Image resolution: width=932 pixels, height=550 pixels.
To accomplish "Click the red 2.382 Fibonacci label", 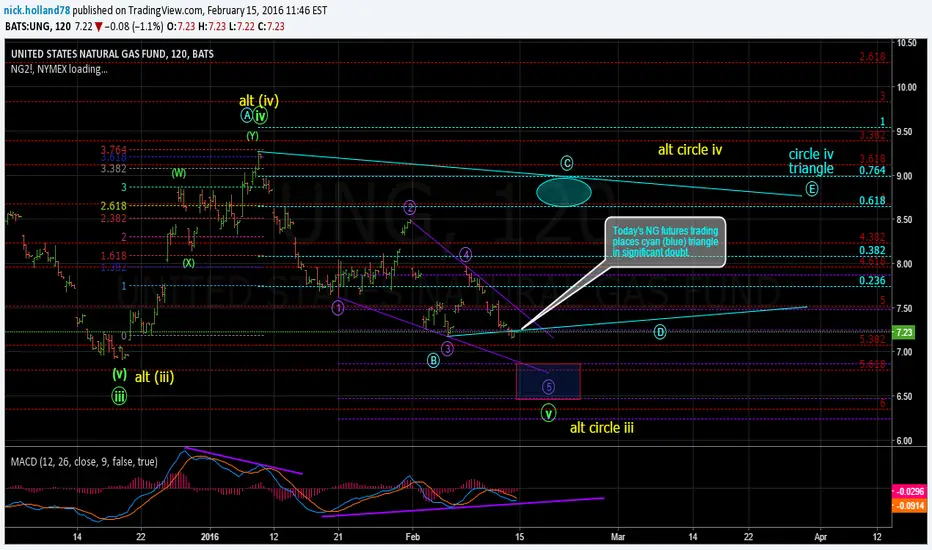I will tap(114, 218).
